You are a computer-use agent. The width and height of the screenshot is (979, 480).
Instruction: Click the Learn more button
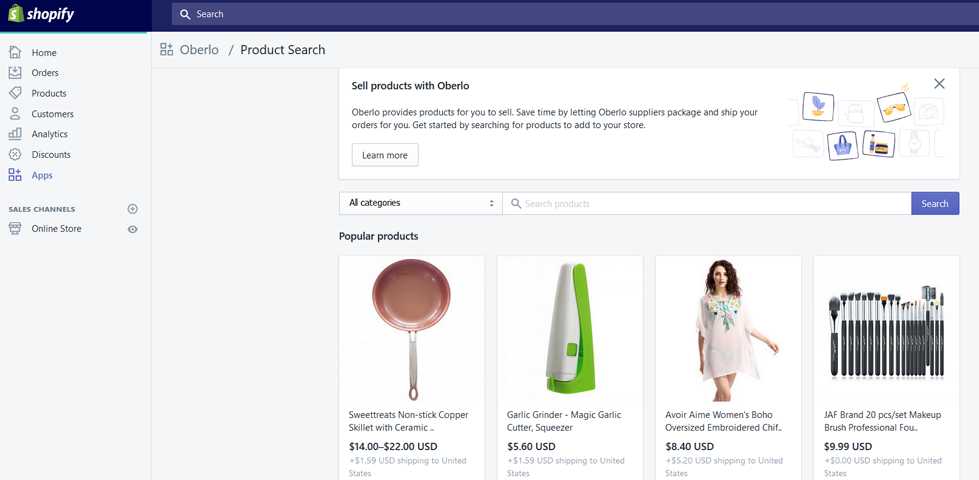[385, 155]
